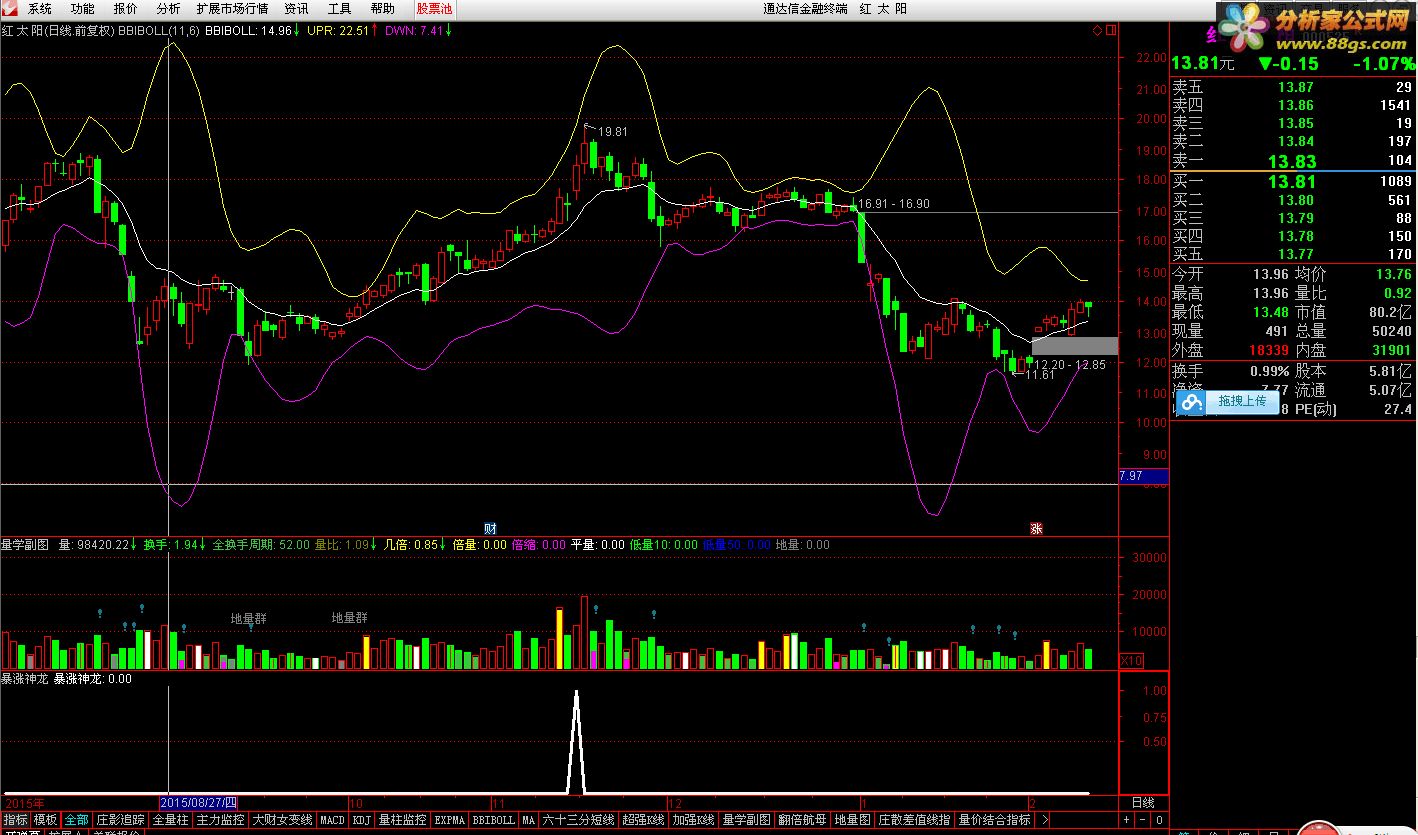
Task: Open the 系统 menu
Action: coord(39,8)
